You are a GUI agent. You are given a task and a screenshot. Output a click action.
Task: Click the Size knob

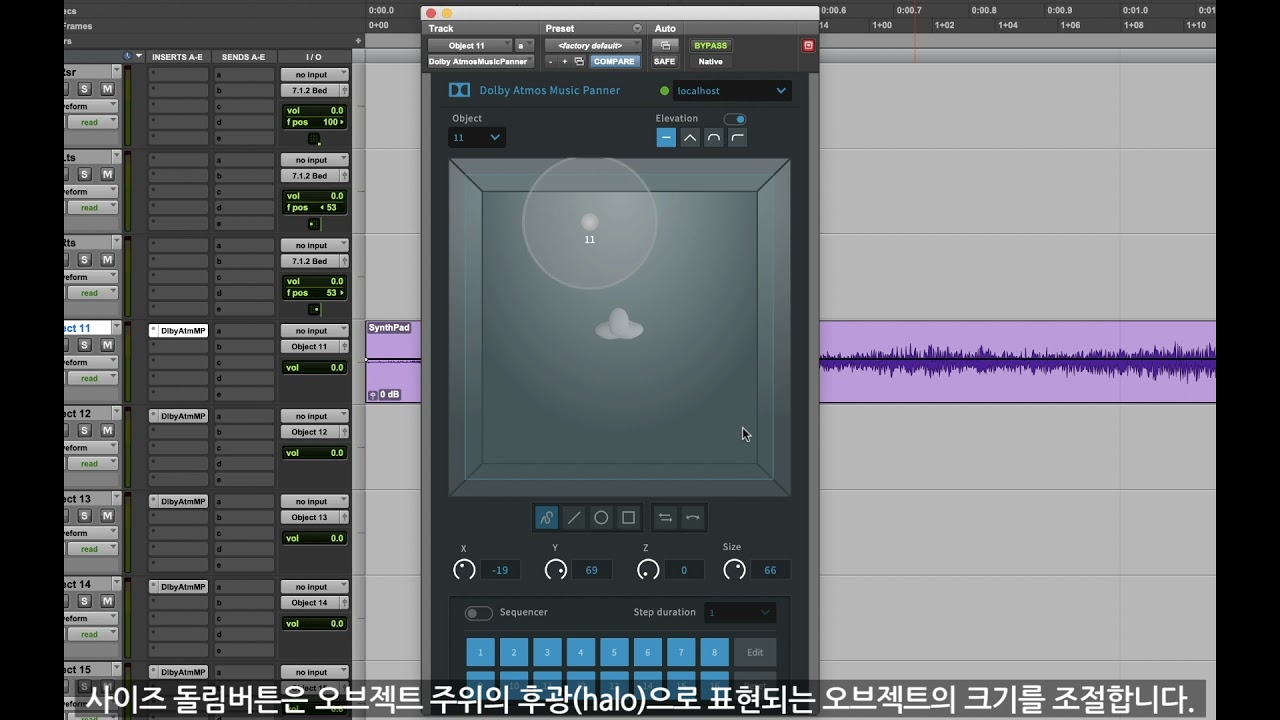[734, 570]
